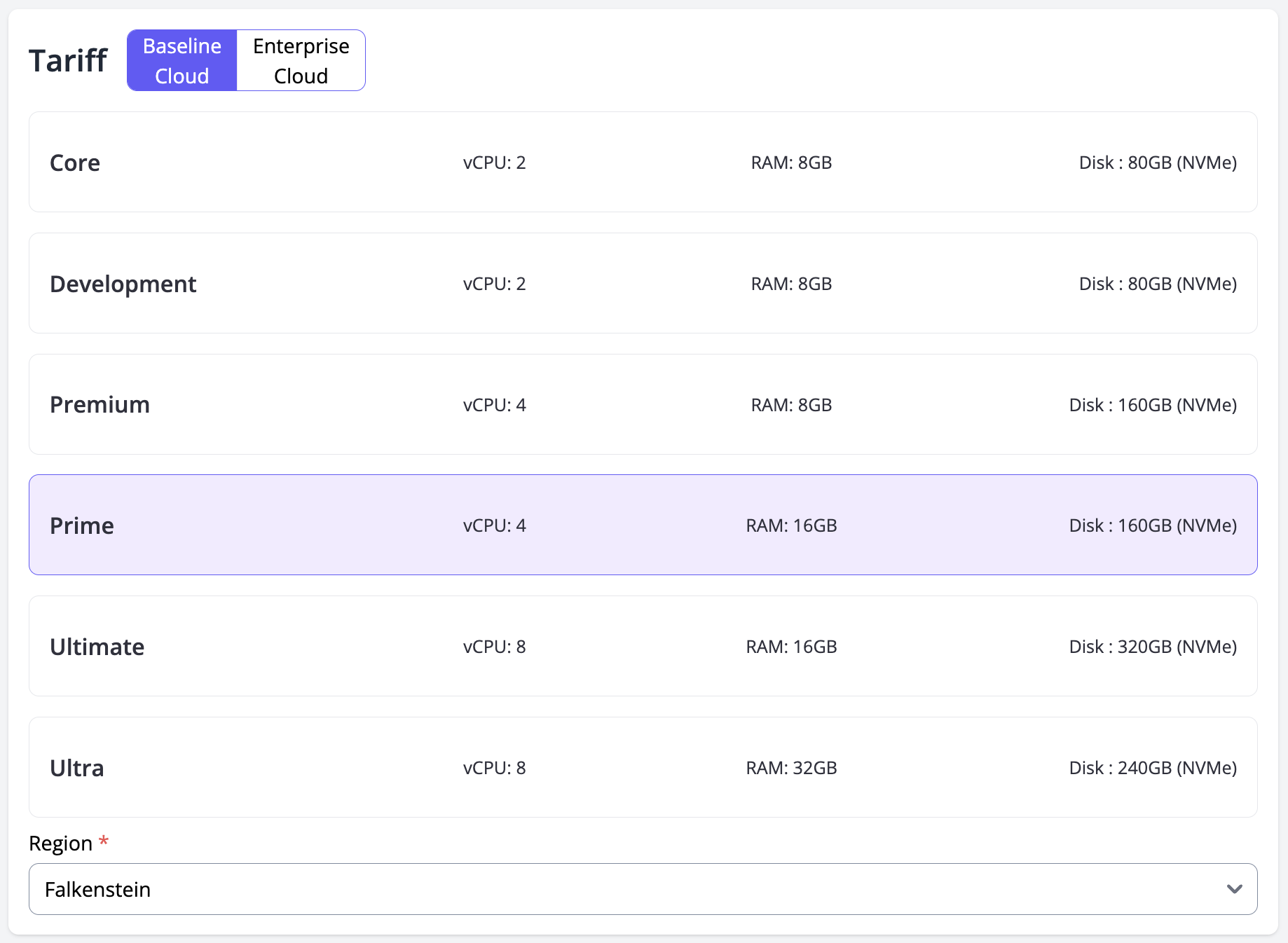Click the 80GB disk in Development row
Viewport: 1288px width, 943px height.
coord(1157,284)
